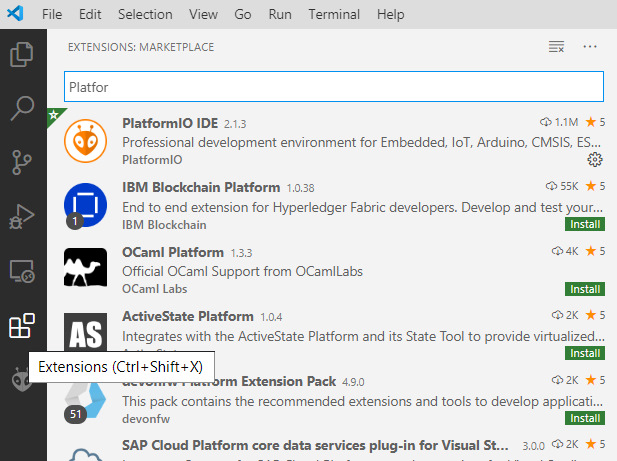Open the Terminal menu
617x461 pixels.
334,15
